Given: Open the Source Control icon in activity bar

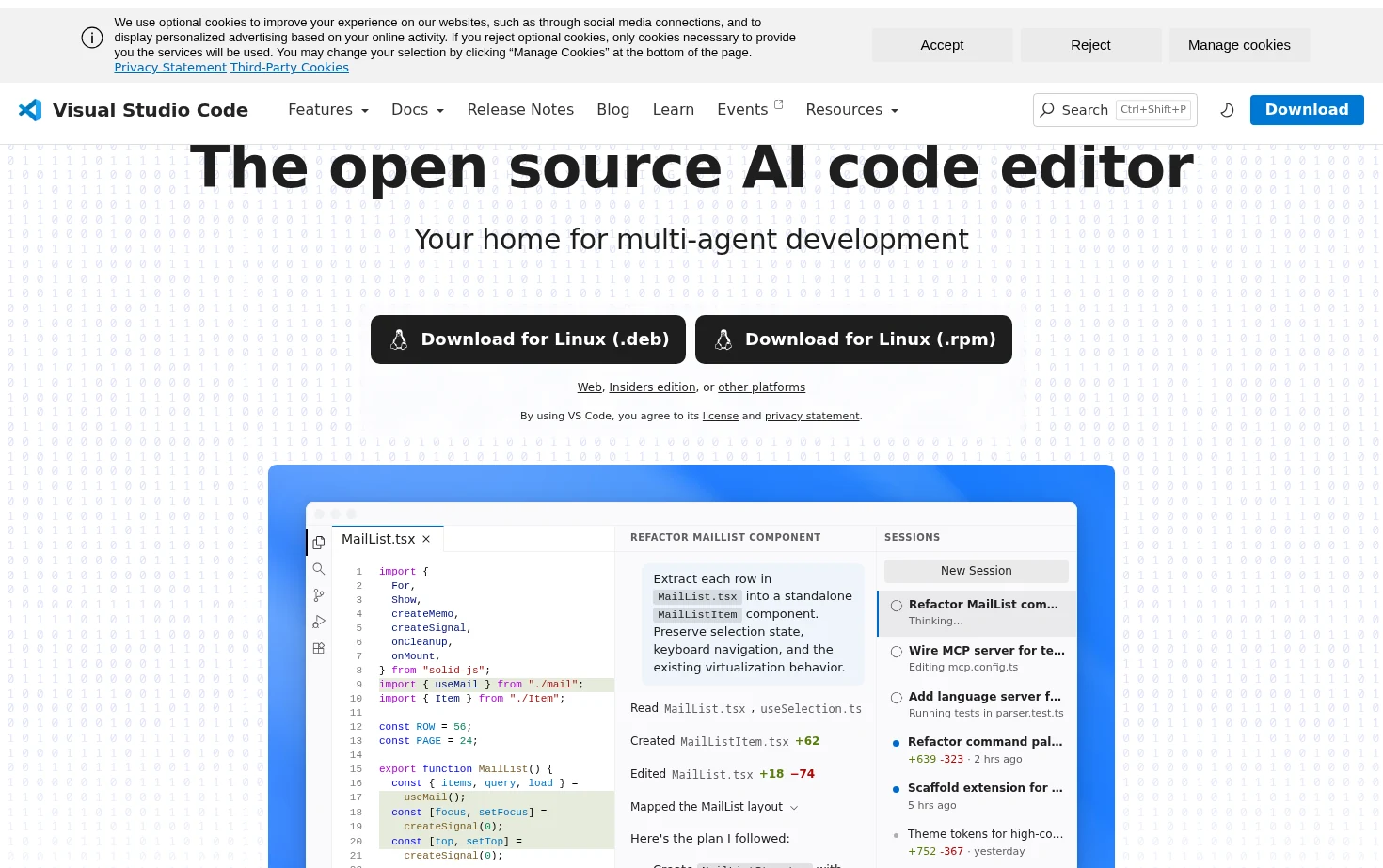Looking at the screenshot, I should point(319,595).
